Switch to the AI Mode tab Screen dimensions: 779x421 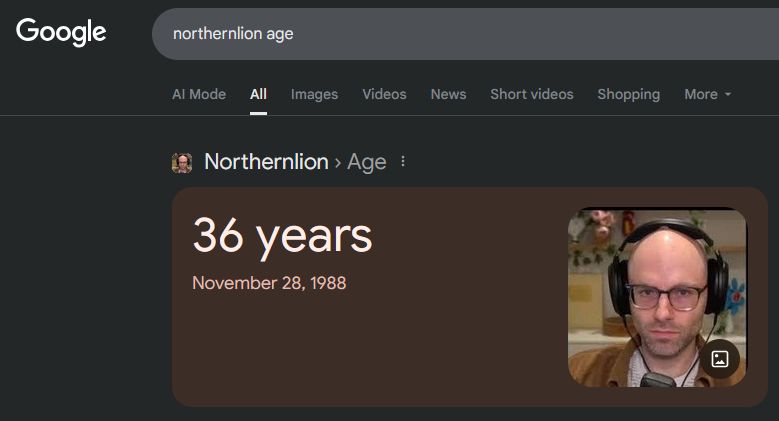tap(199, 94)
